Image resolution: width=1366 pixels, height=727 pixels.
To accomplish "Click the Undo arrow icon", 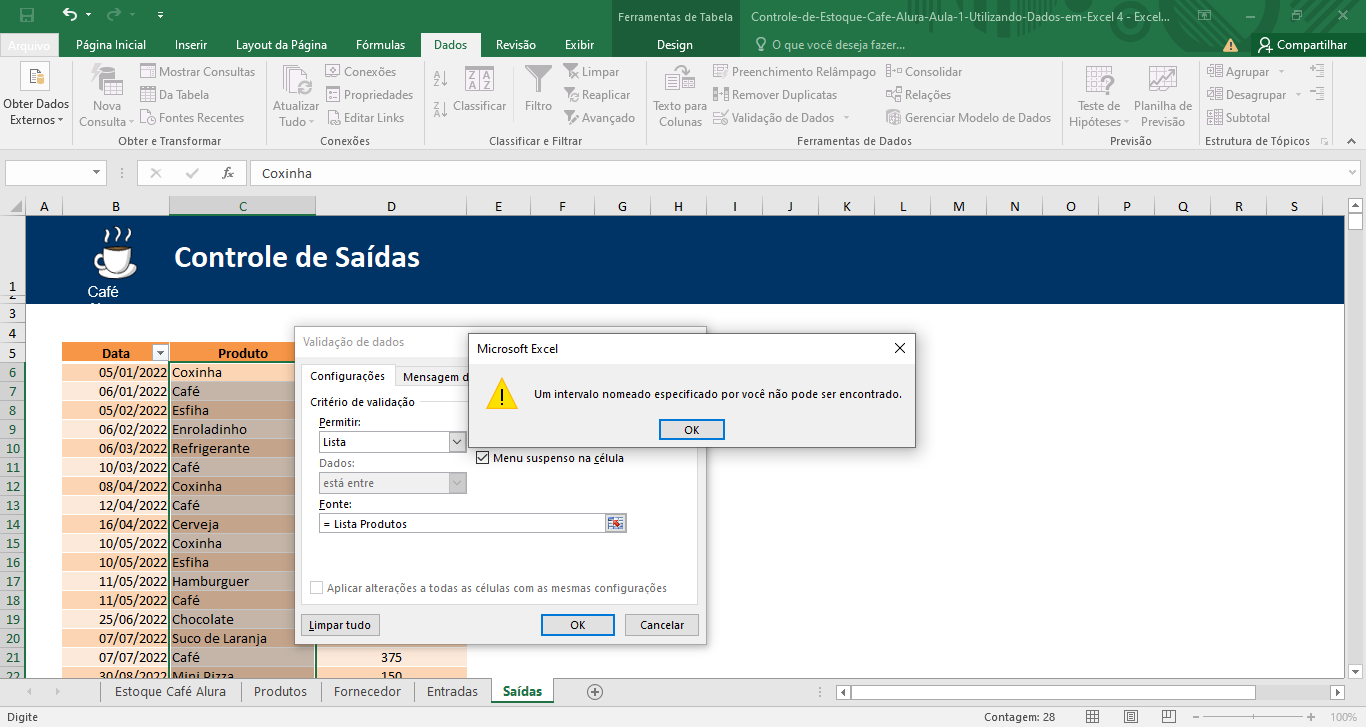I will 69,15.
